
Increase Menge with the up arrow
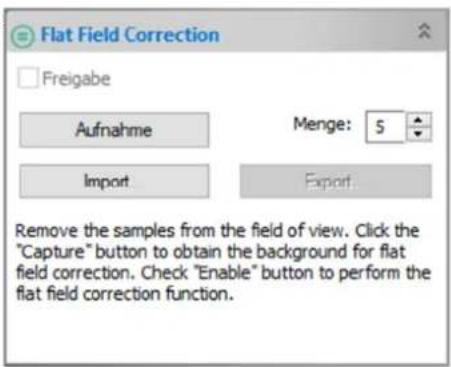coord(418,120)
